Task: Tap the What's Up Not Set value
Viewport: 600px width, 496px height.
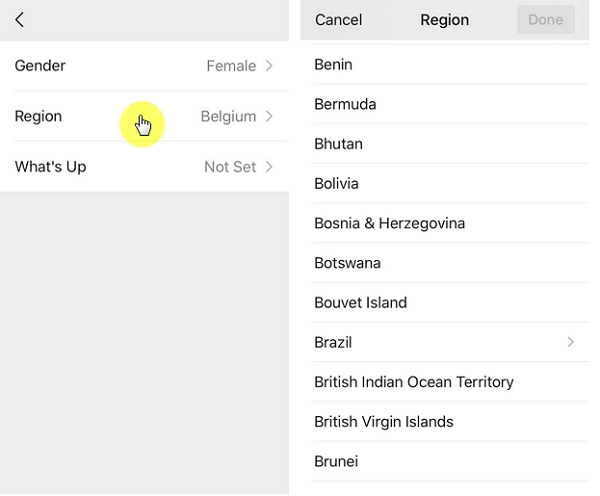Action: click(230, 167)
